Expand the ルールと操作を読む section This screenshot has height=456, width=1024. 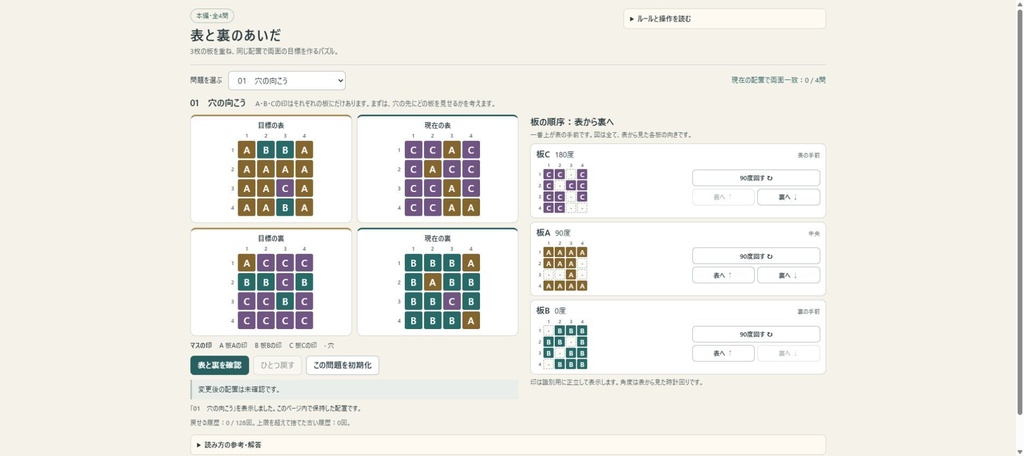[x=724, y=19]
